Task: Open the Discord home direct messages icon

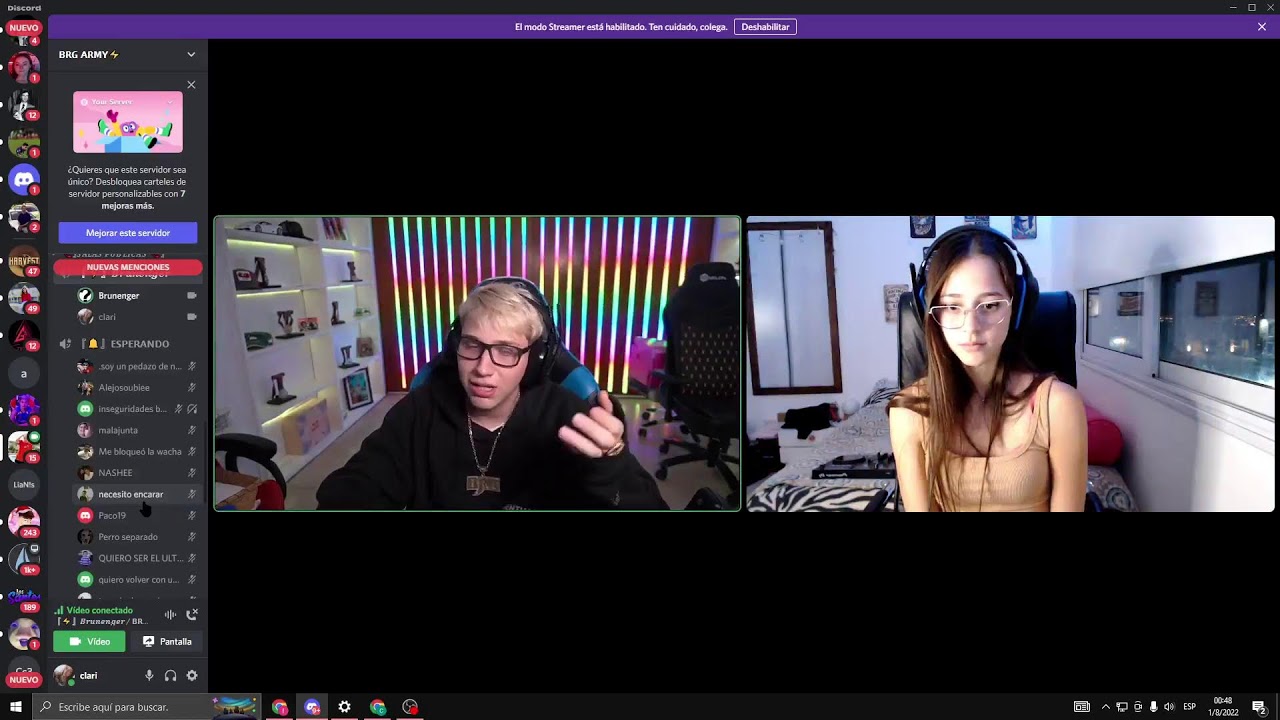Action: pyautogui.click(x=24, y=180)
